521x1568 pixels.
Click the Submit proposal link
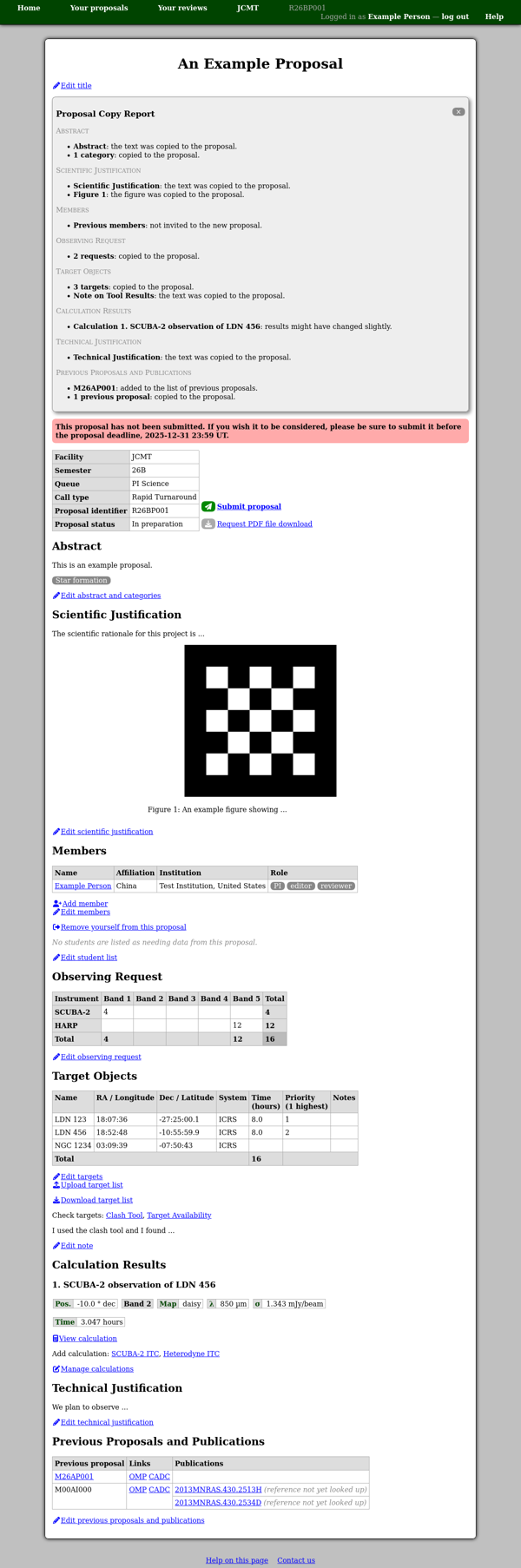249,506
